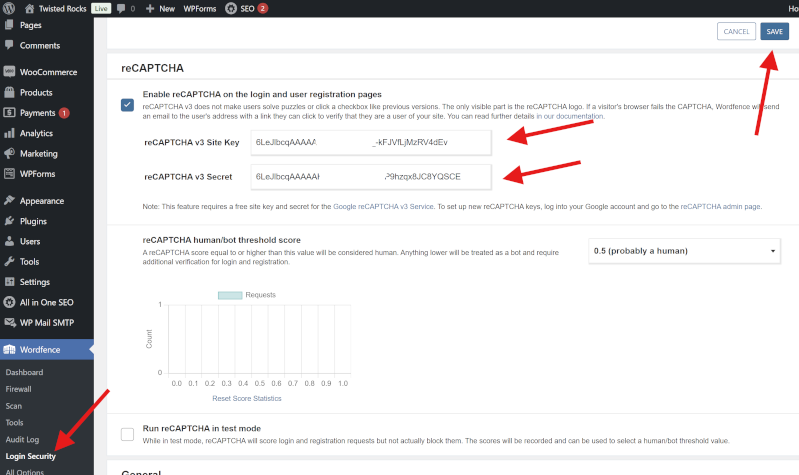Click the WooCommerce sidebar icon
The height and width of the screenshot is (475, 799).
[x=9, y=72]
